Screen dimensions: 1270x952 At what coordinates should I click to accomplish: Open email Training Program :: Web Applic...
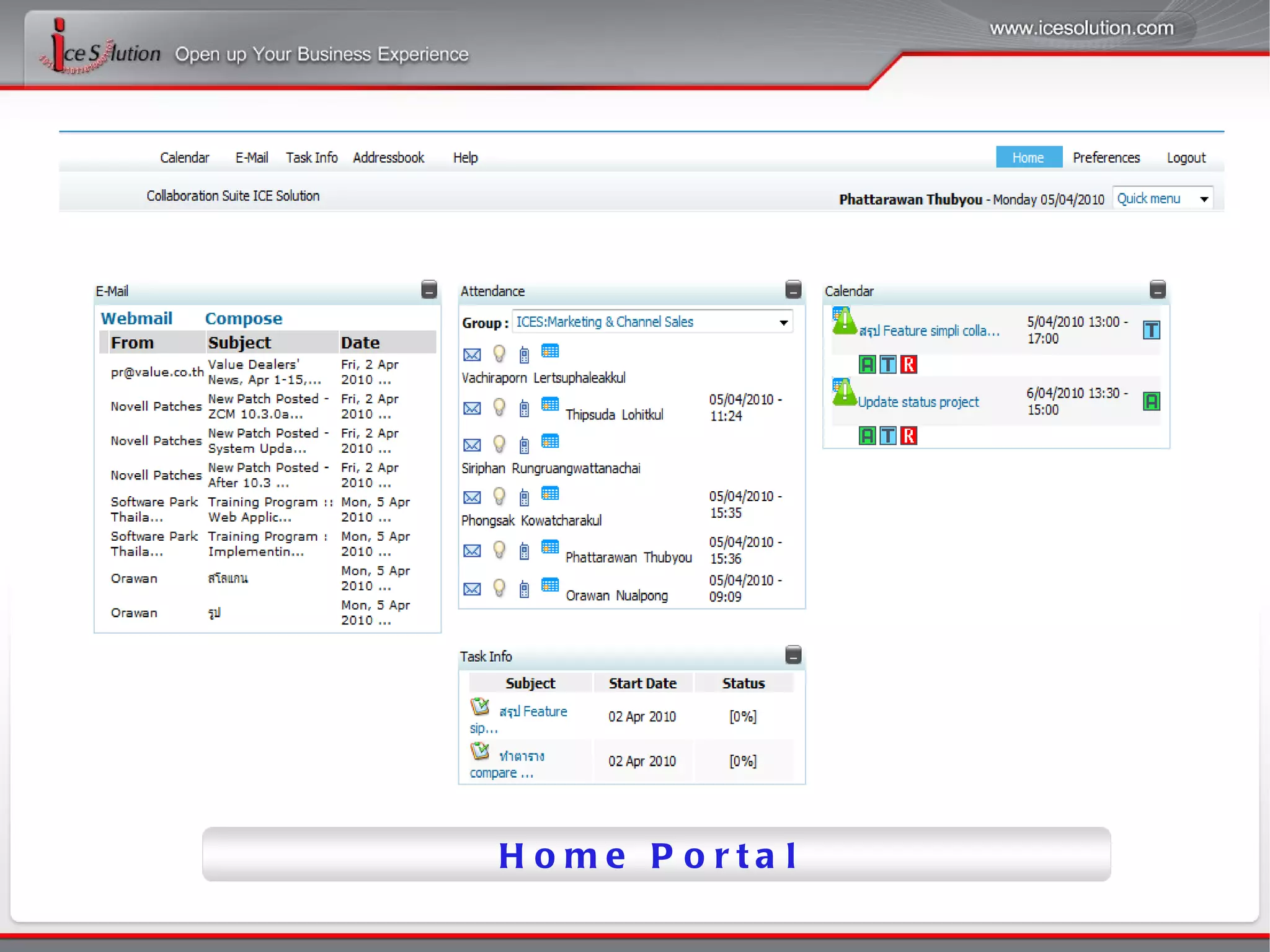point(267,509)
